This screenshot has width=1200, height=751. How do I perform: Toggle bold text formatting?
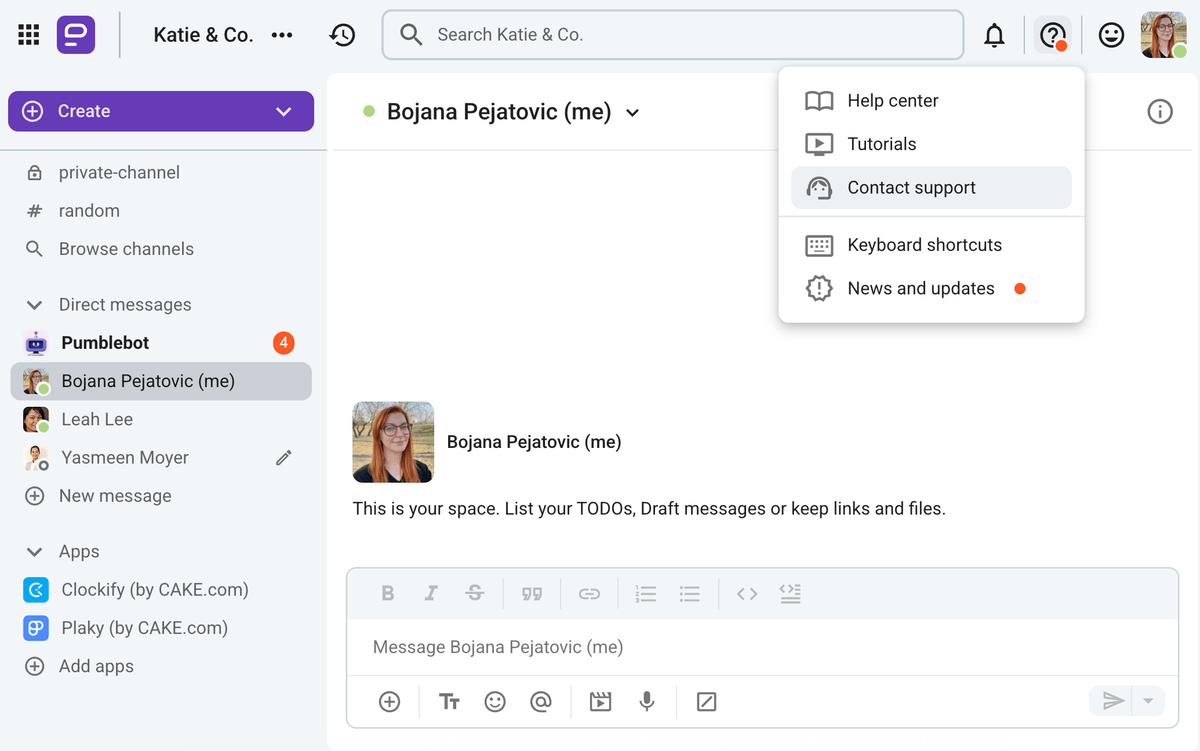[x=388, y=594]
